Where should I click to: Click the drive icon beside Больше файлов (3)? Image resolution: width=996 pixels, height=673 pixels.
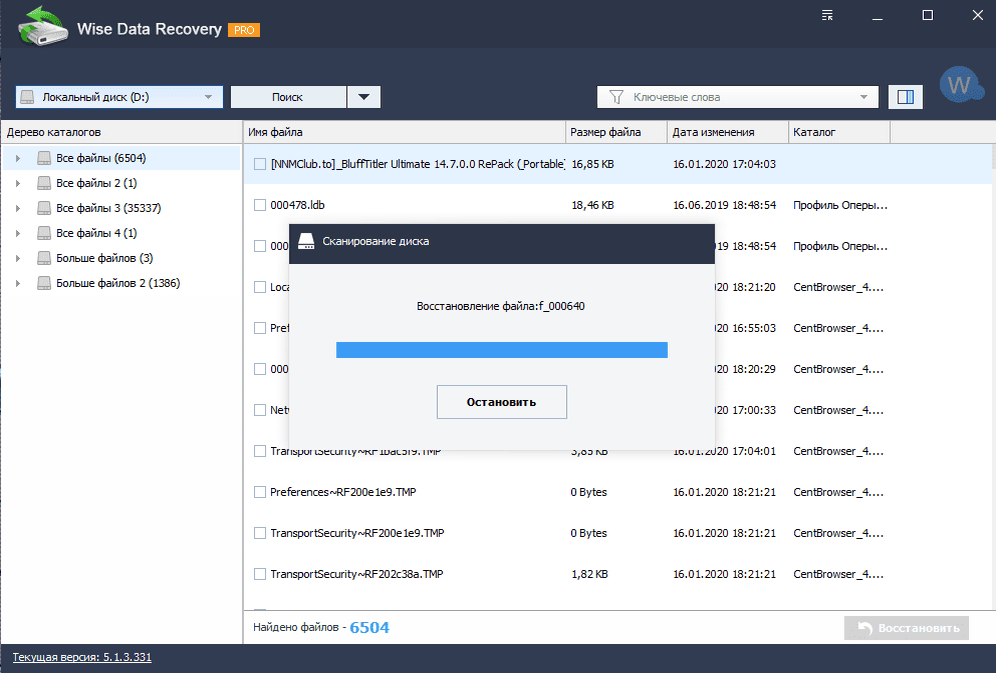[x=43, y=258]
